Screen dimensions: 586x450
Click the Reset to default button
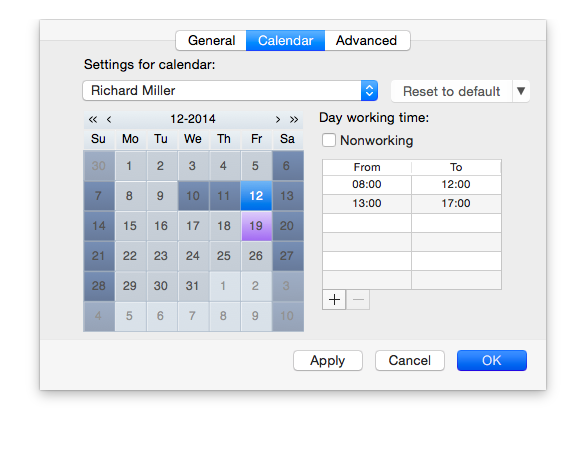click(451, 91)
